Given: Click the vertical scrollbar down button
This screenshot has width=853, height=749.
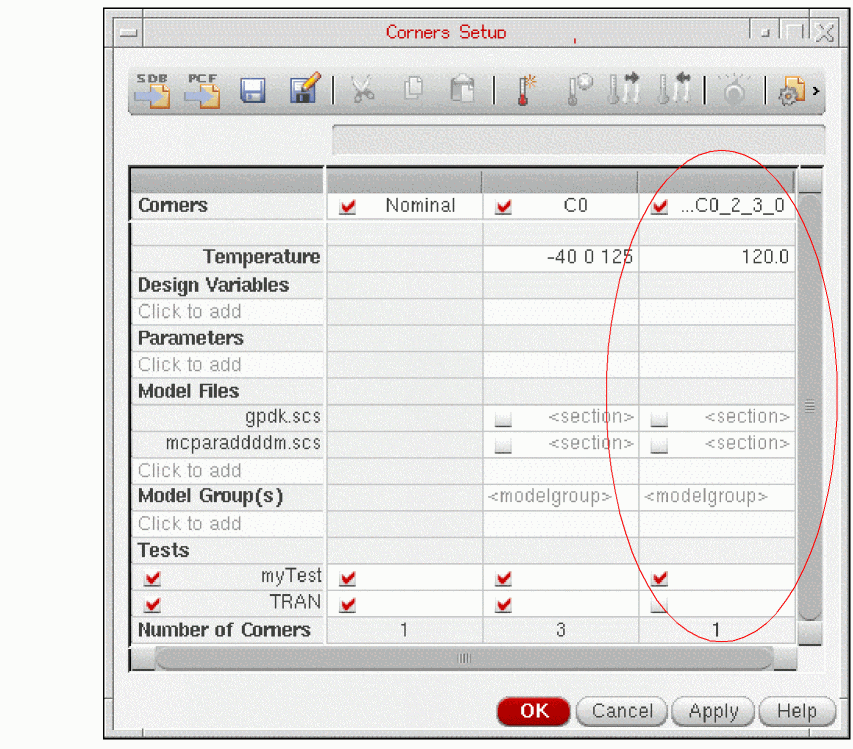Looking at the screenshot, I should tap(809, 633).
